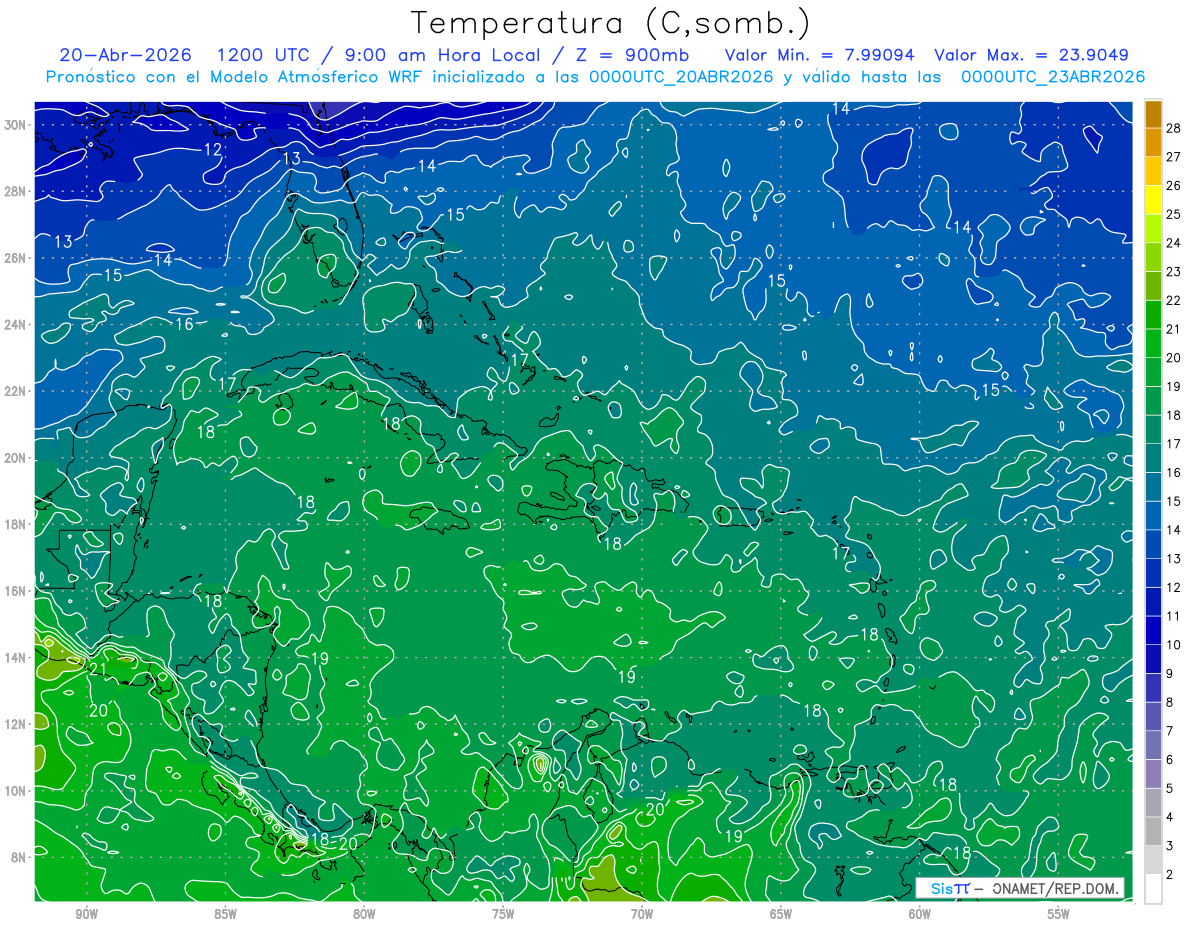Image resolution: width=1200 pixels, height=927 pixels.
Task: Click the 70W longitude axis label
Action: (x=642, y=913)
